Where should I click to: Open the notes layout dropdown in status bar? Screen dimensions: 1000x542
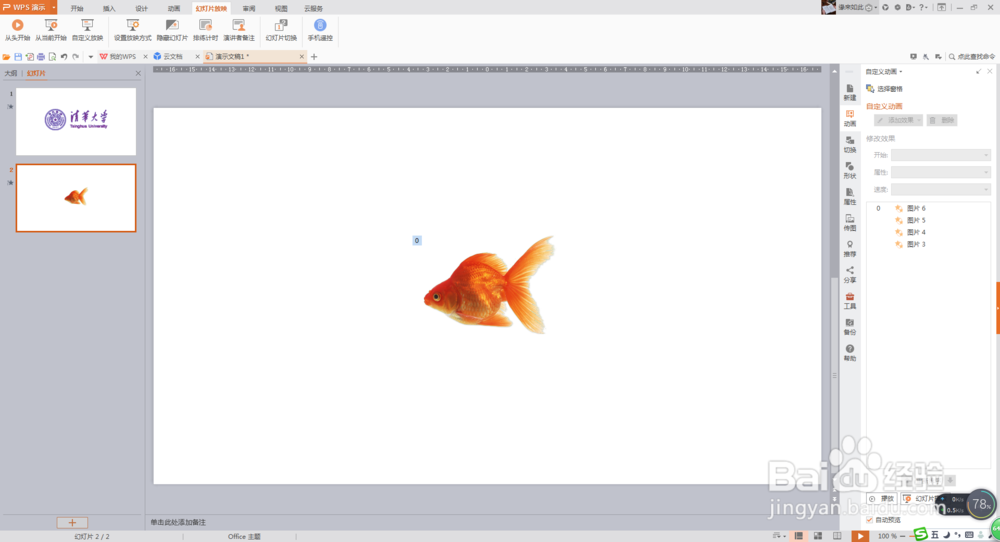tap(779, 536)
